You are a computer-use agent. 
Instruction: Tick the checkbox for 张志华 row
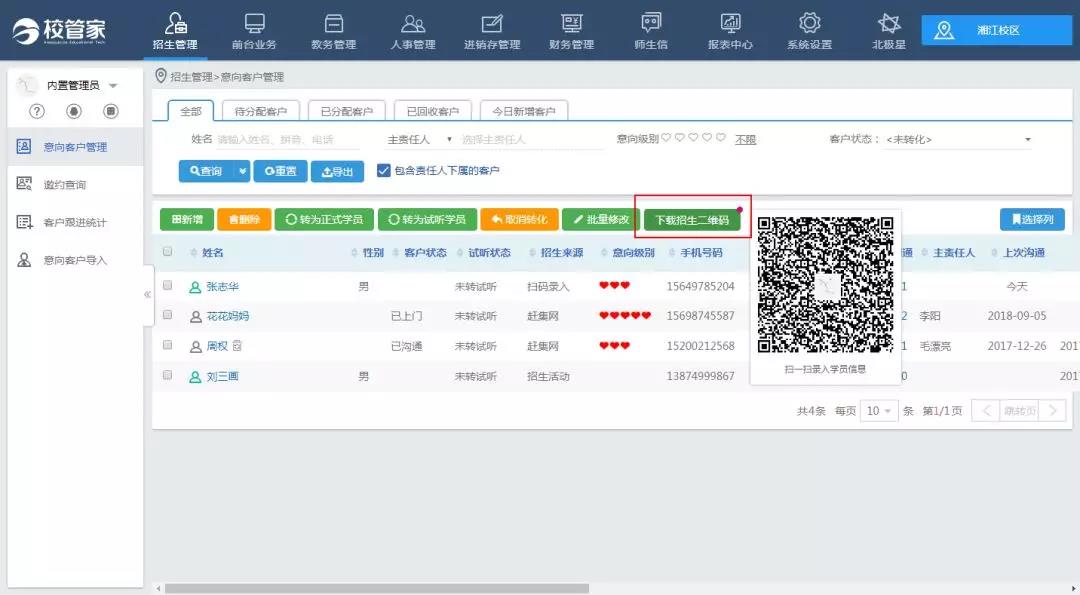(x=168, y=286)
